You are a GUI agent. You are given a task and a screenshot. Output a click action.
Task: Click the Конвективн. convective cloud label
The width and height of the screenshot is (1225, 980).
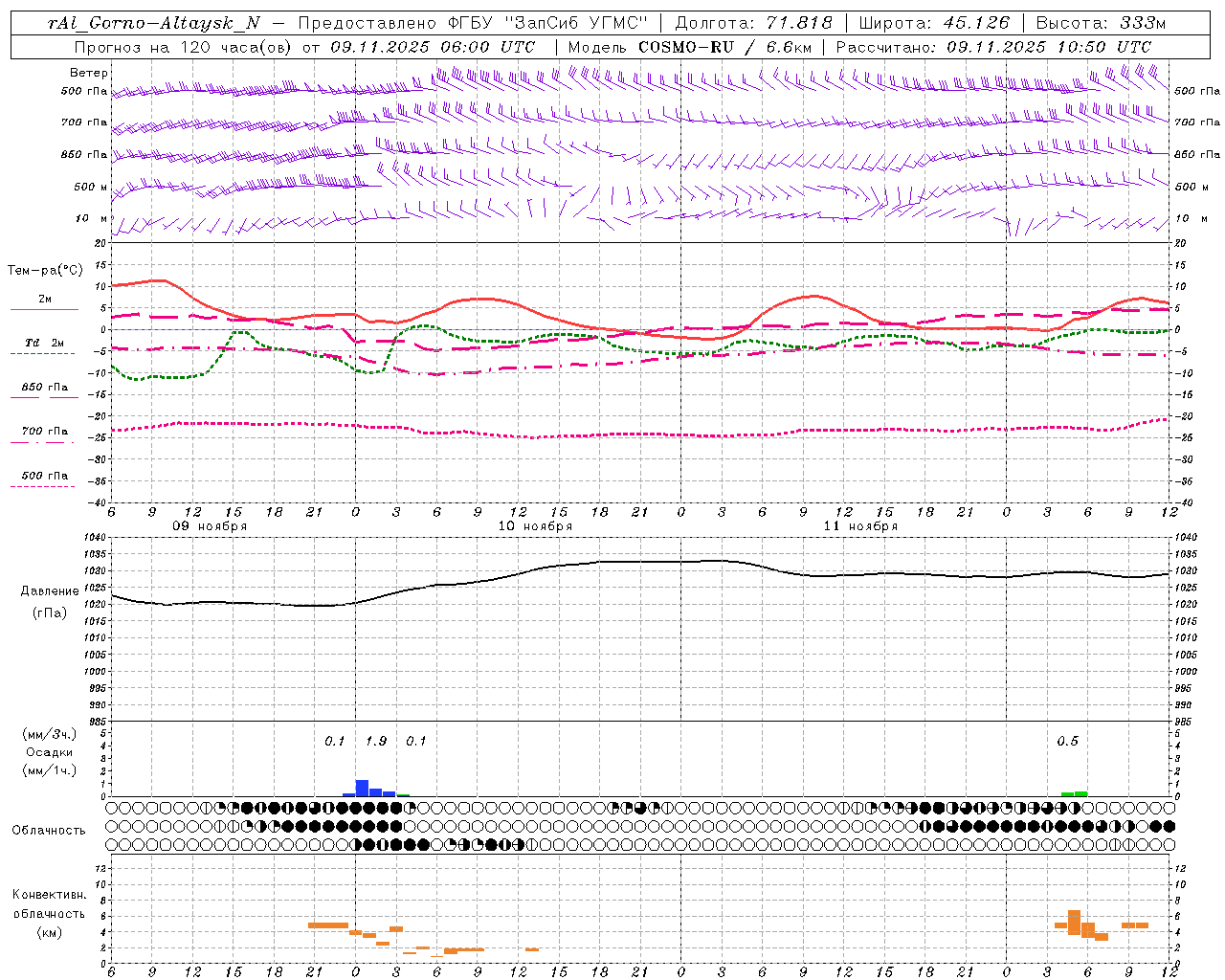click(49, 895)
